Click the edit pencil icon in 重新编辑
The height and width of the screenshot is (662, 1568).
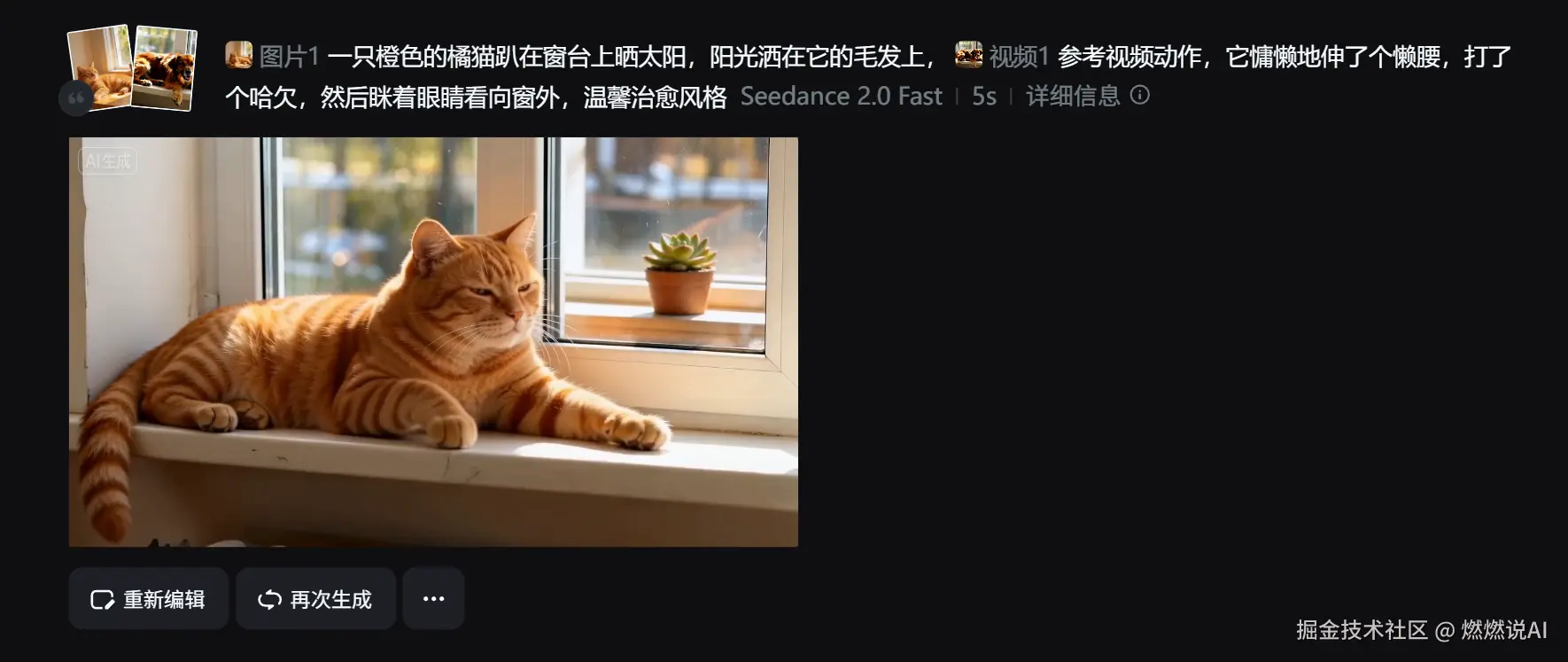103,600
